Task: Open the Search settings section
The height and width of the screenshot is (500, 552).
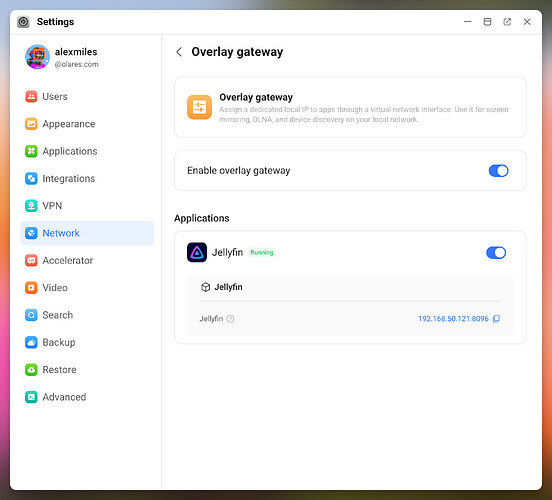Action: coord(87,315)
